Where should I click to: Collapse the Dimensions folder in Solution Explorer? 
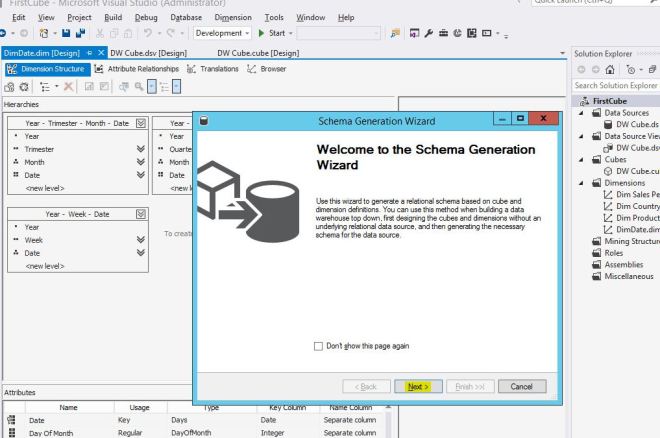click(581, 183)
